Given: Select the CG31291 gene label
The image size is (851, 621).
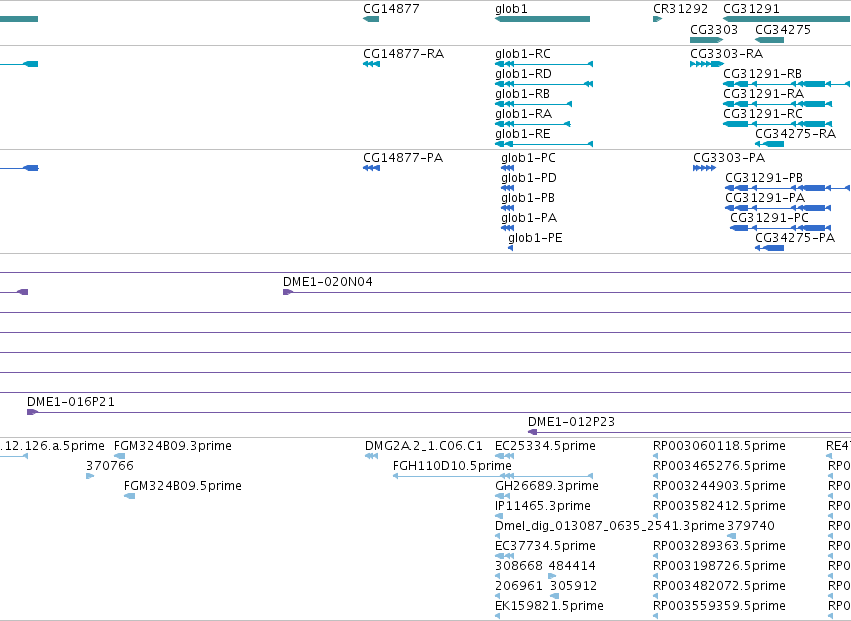Looking at the screenshot, I should coord(751,9).
